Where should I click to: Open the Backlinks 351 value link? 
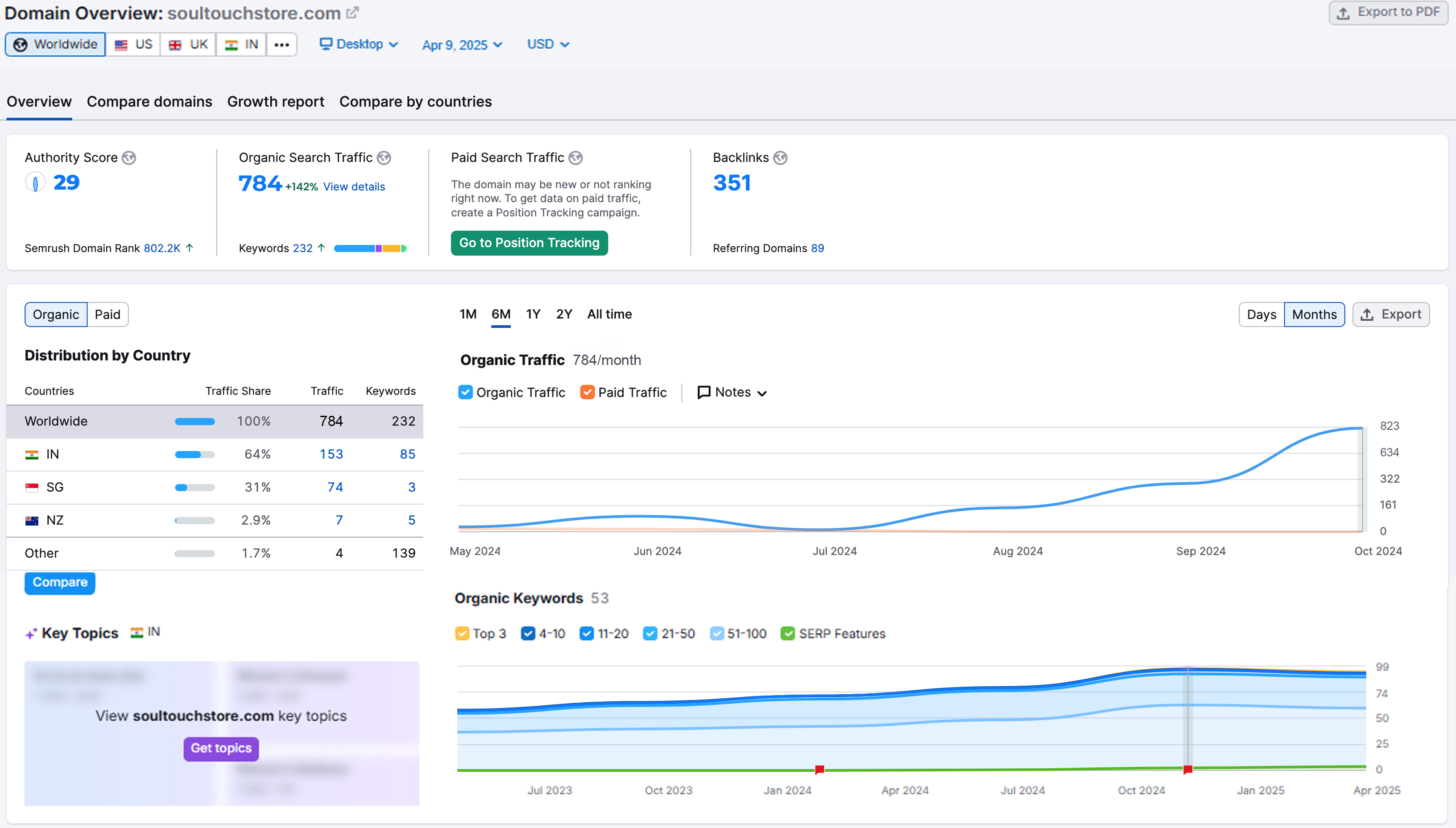click(732, 182)
